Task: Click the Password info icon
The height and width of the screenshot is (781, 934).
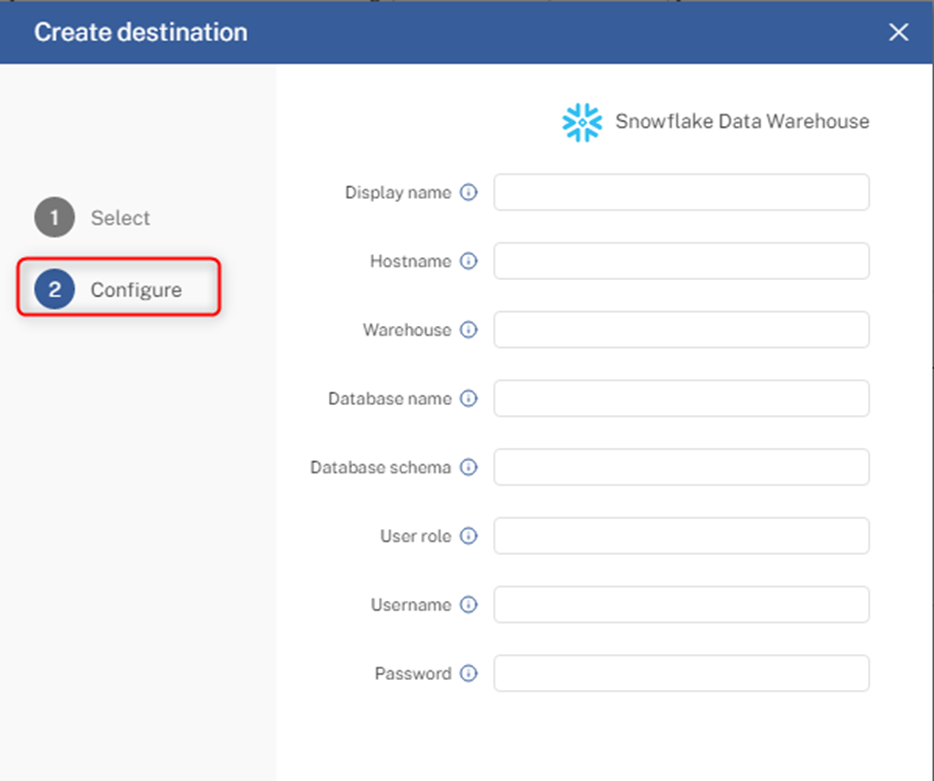Action: (469, 673)
